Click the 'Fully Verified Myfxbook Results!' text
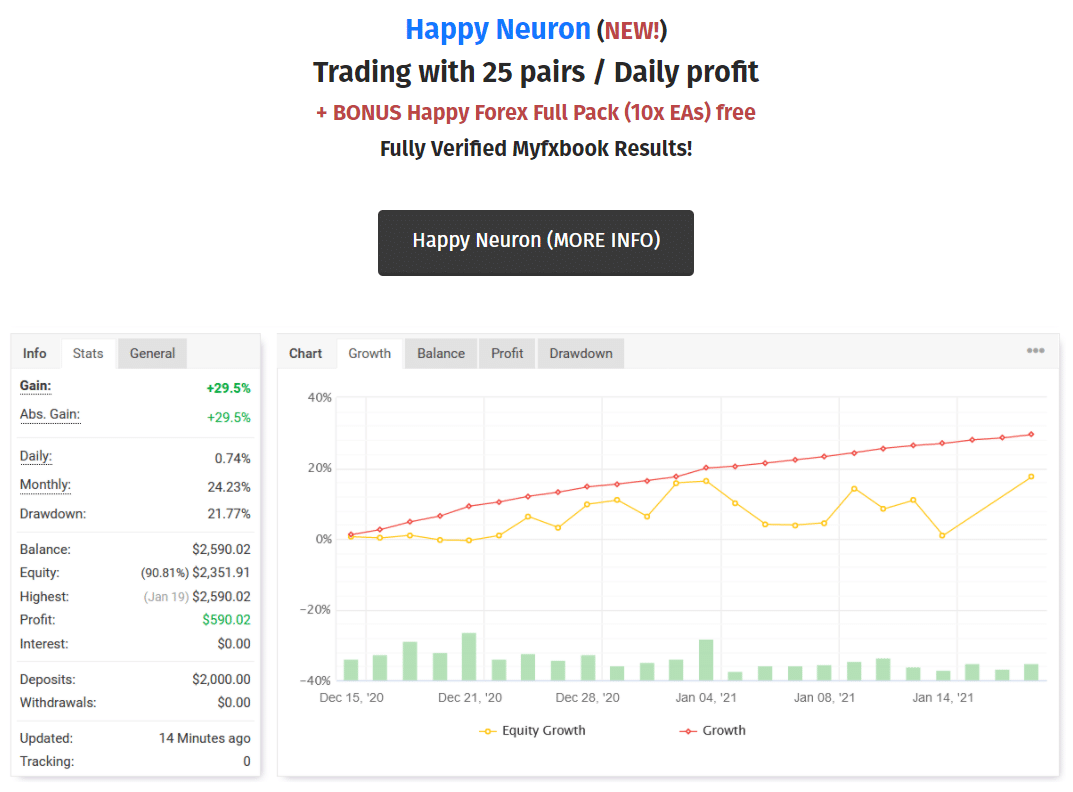The height and width of the screenshot is (792, 1073). pos(536,149)
